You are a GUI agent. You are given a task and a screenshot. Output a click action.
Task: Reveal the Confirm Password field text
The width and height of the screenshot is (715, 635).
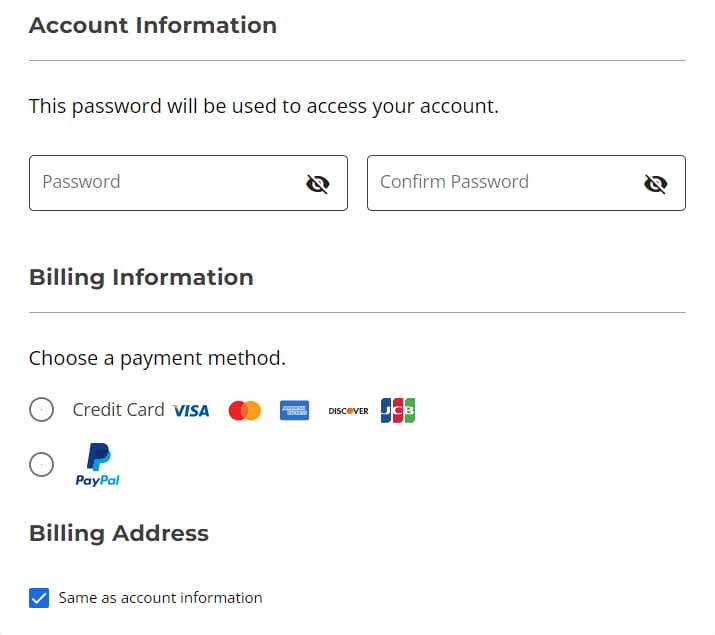coord(656,183)
